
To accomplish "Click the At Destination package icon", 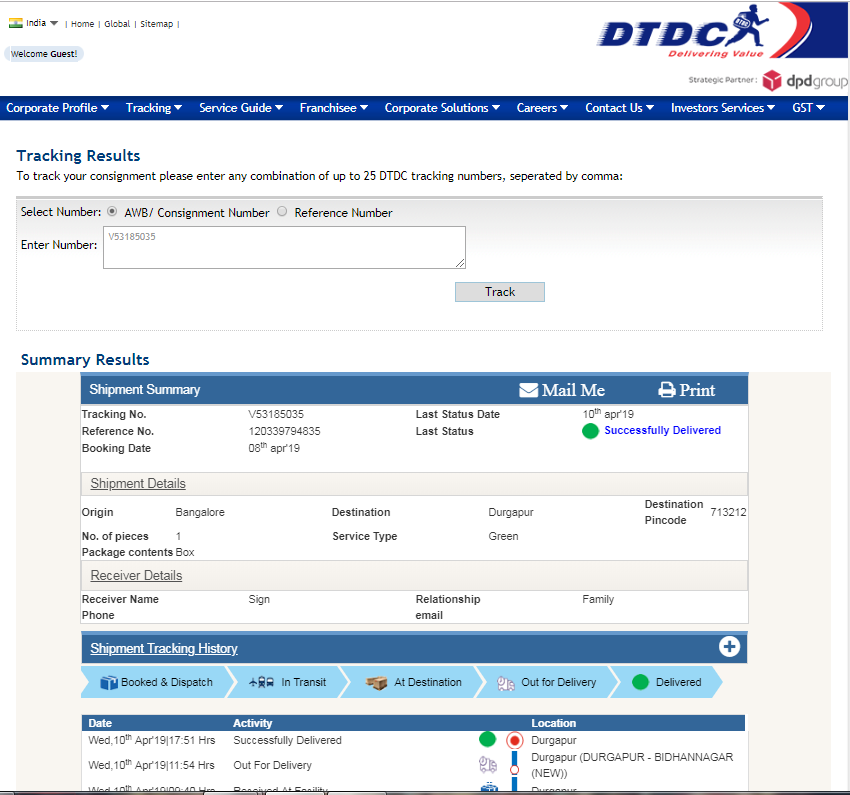I will (377, 683).
